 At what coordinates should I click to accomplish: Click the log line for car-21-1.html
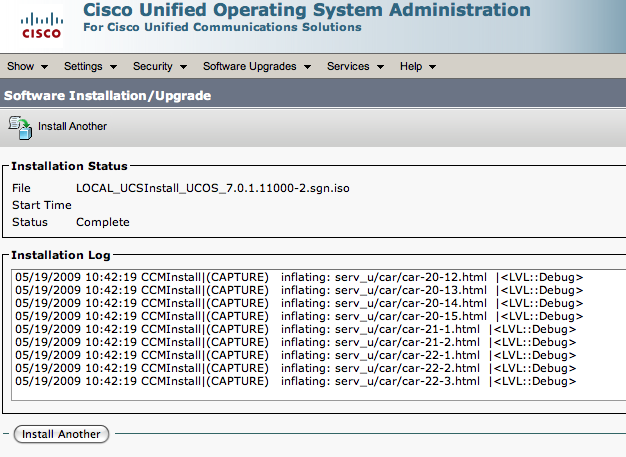[295, 329]
